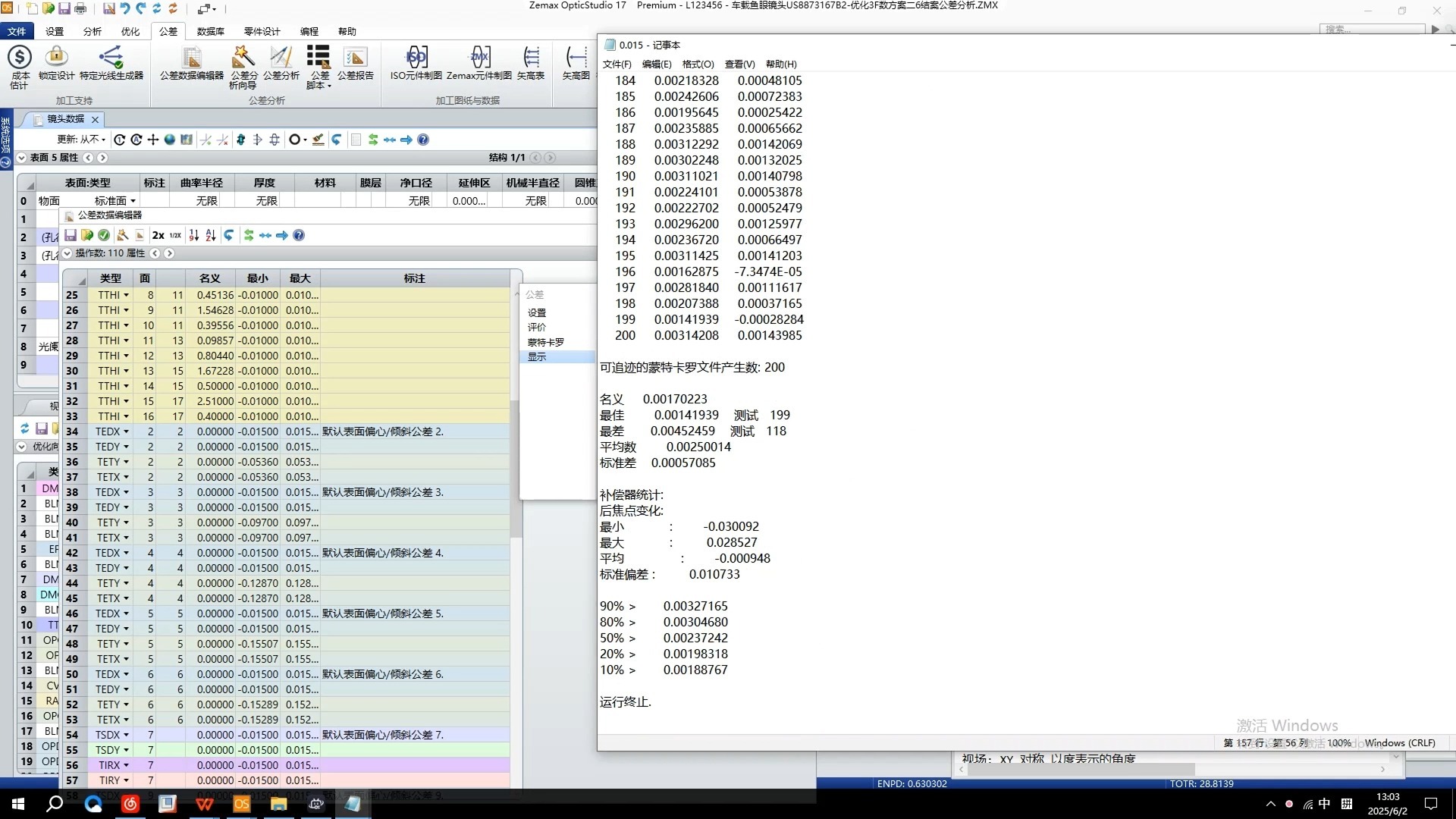Click the tolerance editor save icon
1456x819 pixels.
coord(71,236)
